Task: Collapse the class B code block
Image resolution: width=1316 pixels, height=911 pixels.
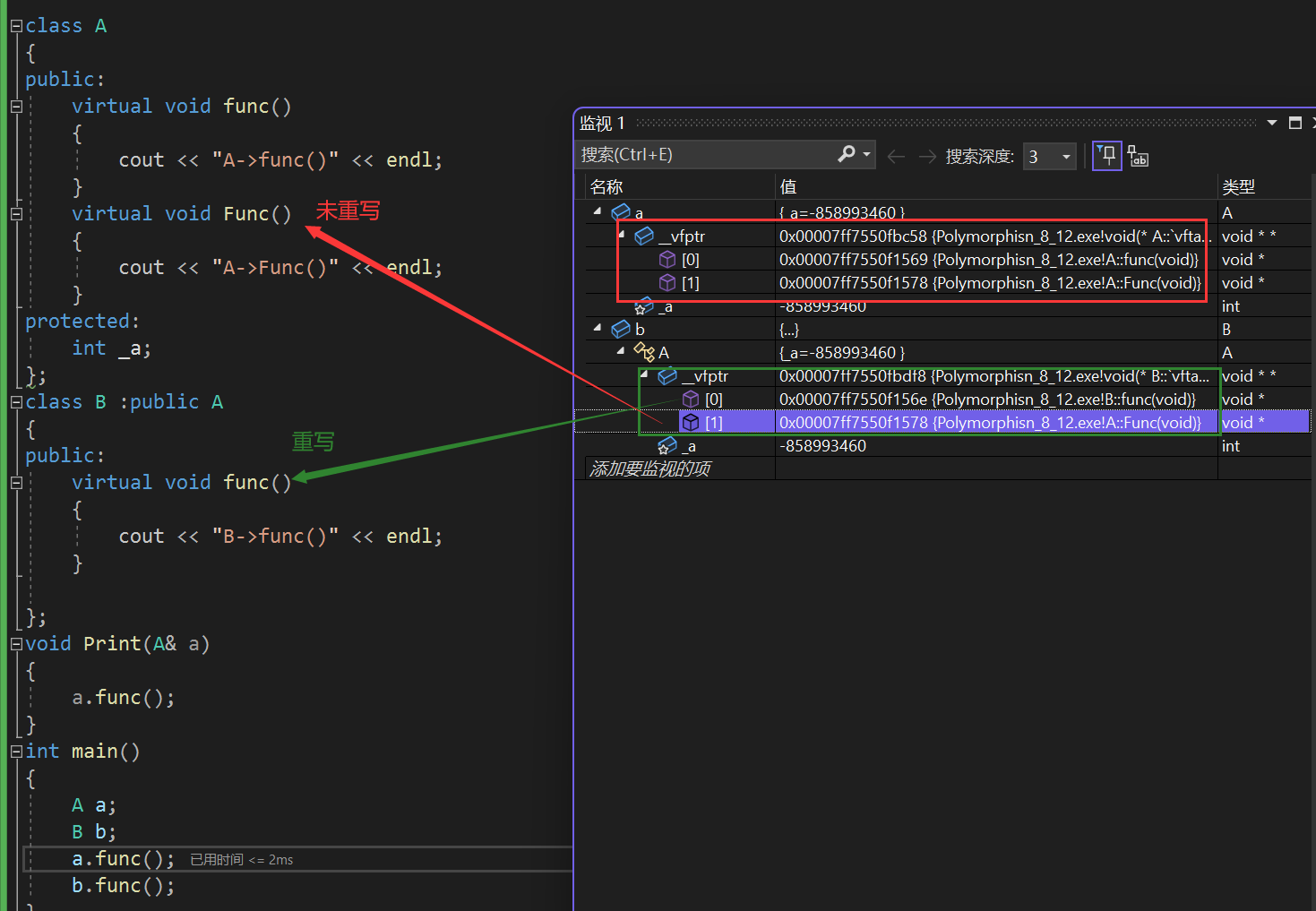Action: (16, 402)
